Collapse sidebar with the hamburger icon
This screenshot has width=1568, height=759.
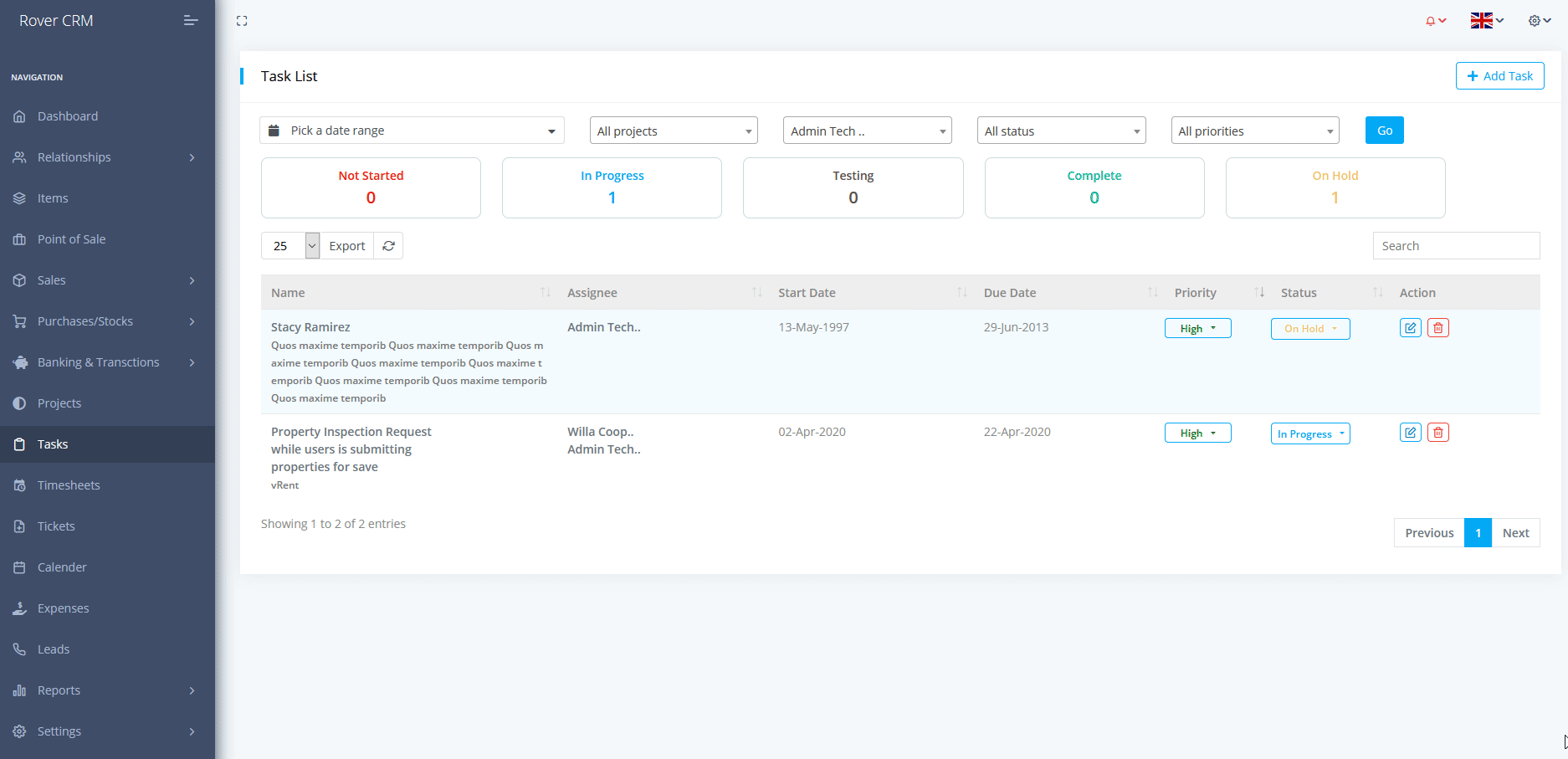(191, 21)
